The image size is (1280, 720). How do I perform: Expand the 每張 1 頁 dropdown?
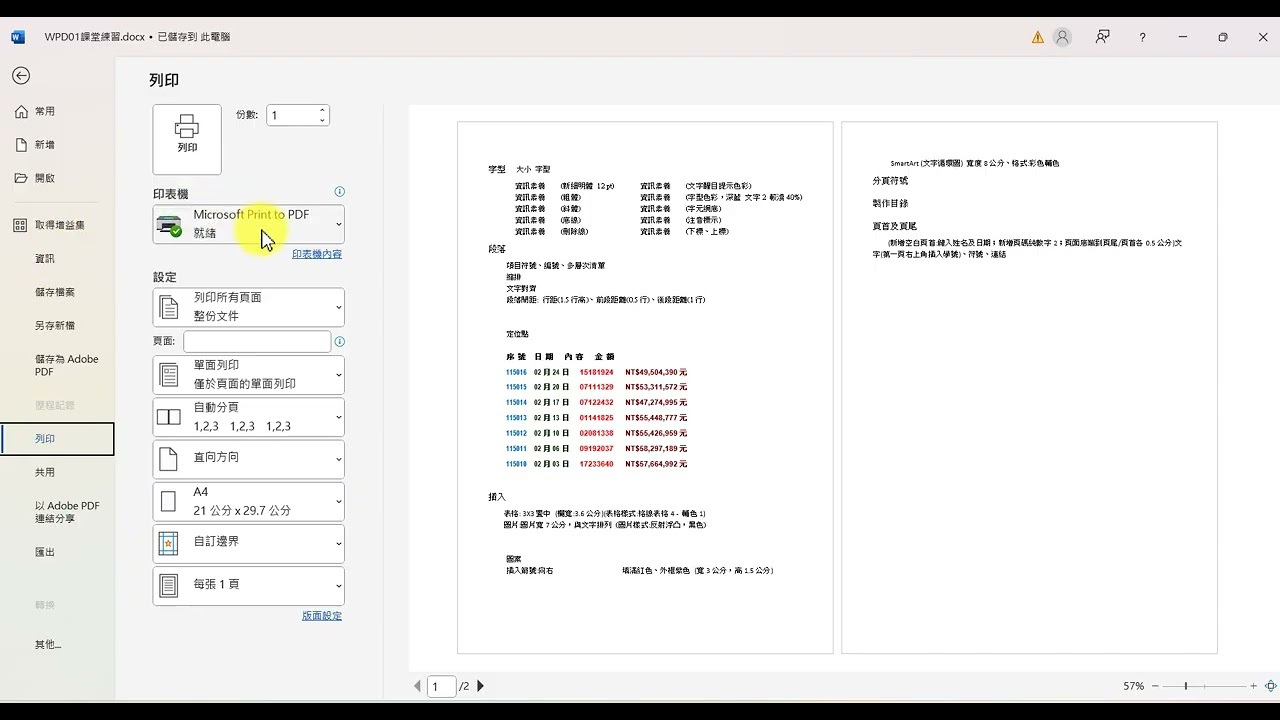click(x=249, y=585)
